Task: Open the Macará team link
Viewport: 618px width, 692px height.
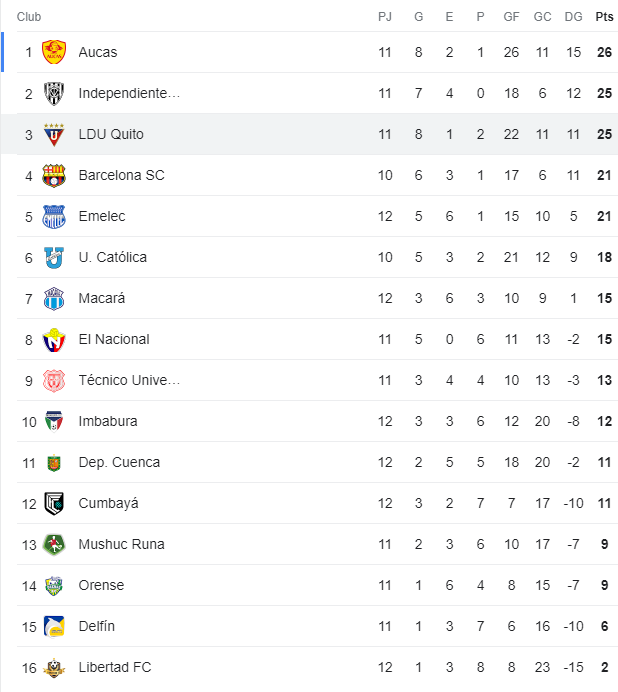Action: [x=102, y=298]
